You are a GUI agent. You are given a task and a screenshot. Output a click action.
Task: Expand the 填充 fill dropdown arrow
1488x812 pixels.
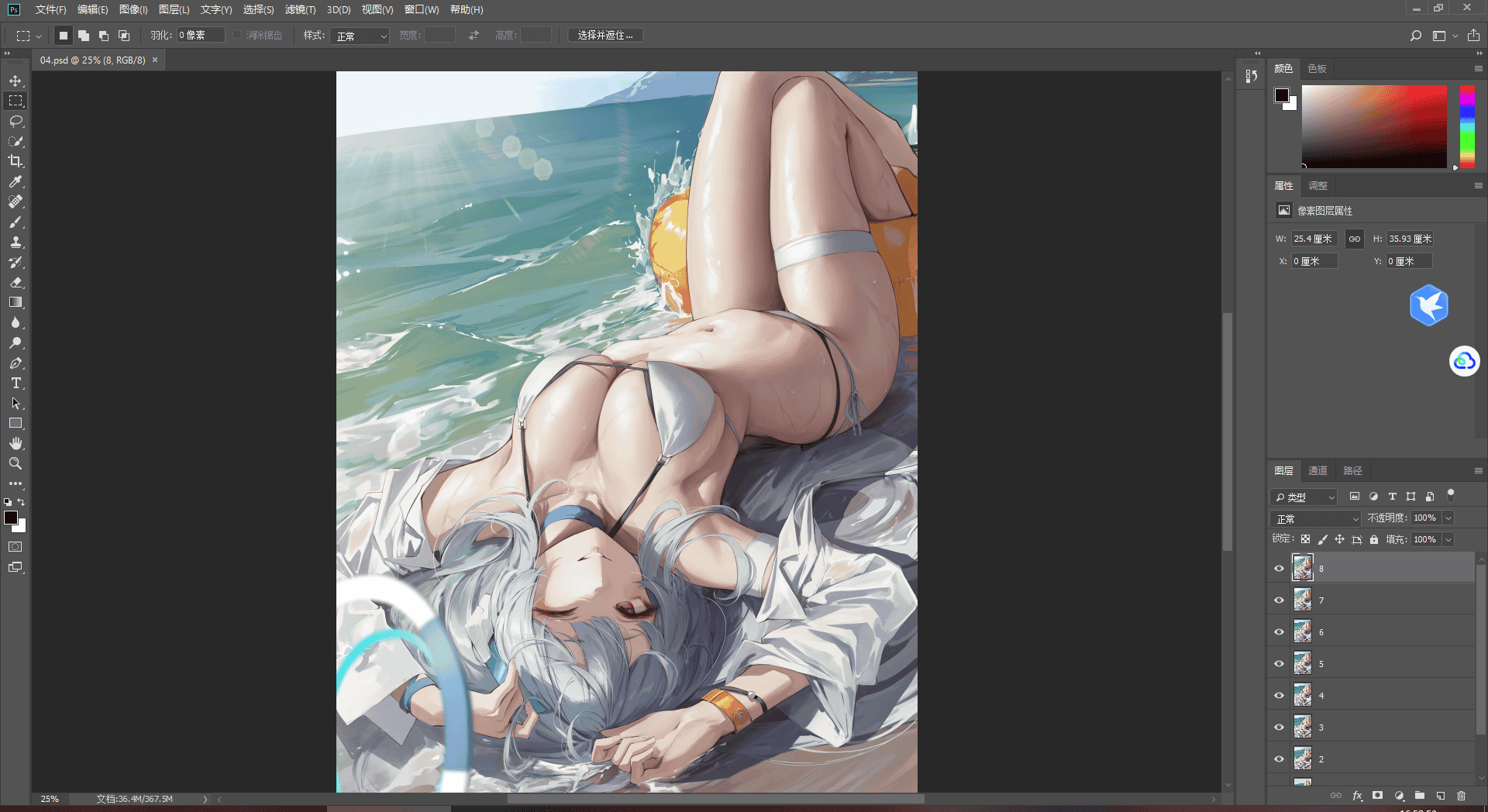[1448, 540]
